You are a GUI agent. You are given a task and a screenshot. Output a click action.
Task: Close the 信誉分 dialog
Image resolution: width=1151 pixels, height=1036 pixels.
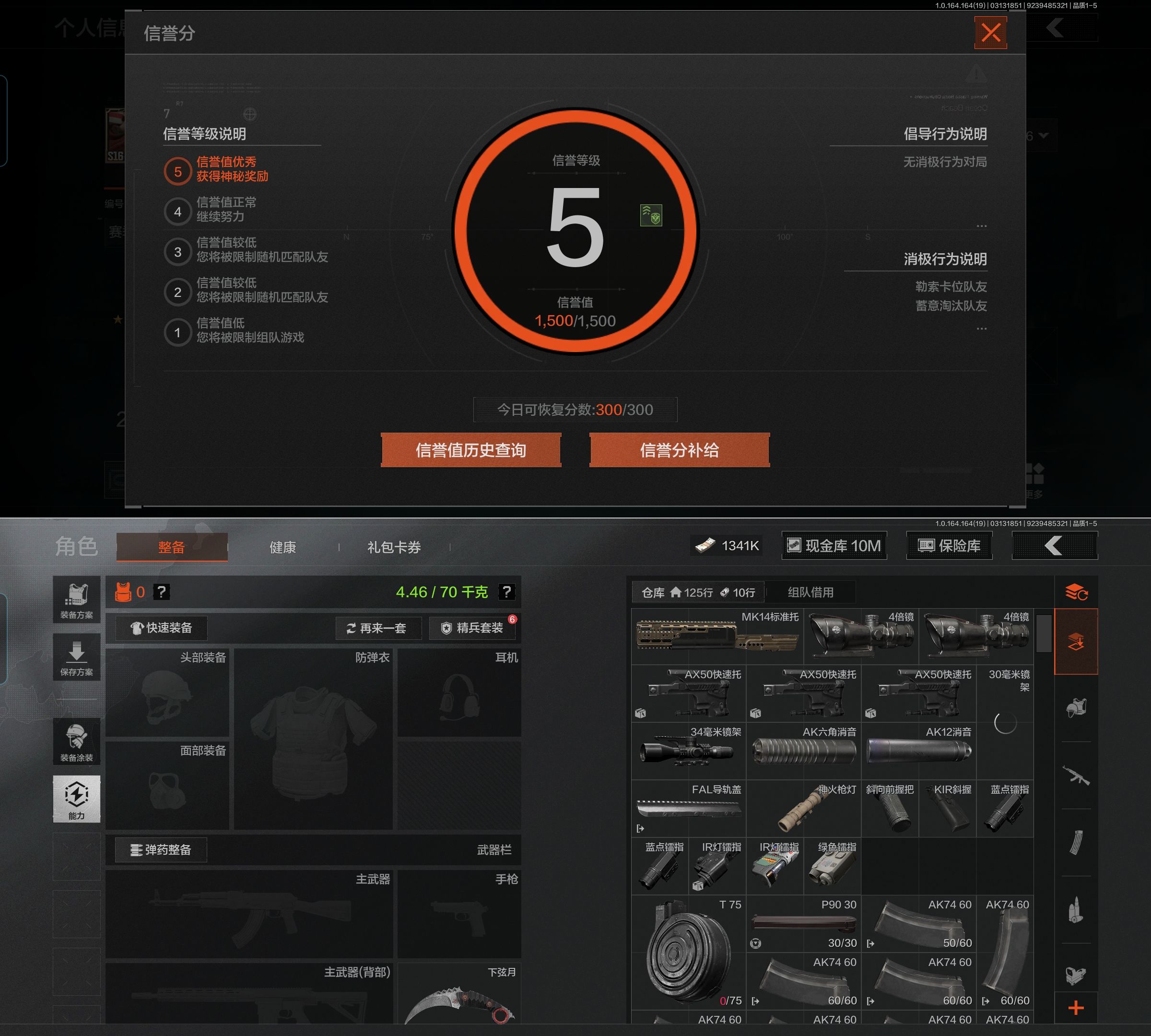[x=990, y=33]
